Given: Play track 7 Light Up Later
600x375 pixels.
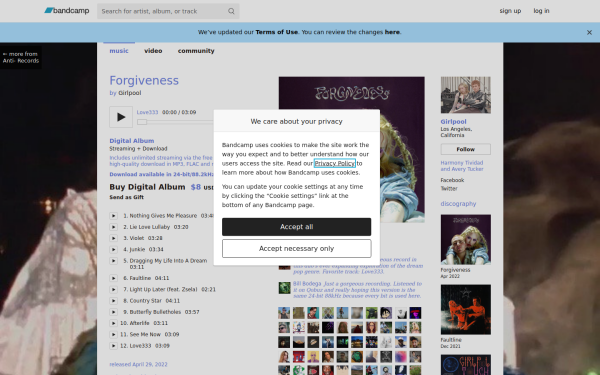Looking at the screenshot, I should 113,289.
